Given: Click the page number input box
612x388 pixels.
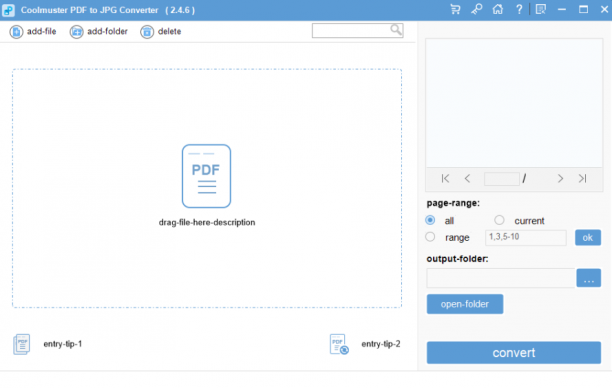Looking at the screenshot, I should pyautogui.click(x=502, y=179).
